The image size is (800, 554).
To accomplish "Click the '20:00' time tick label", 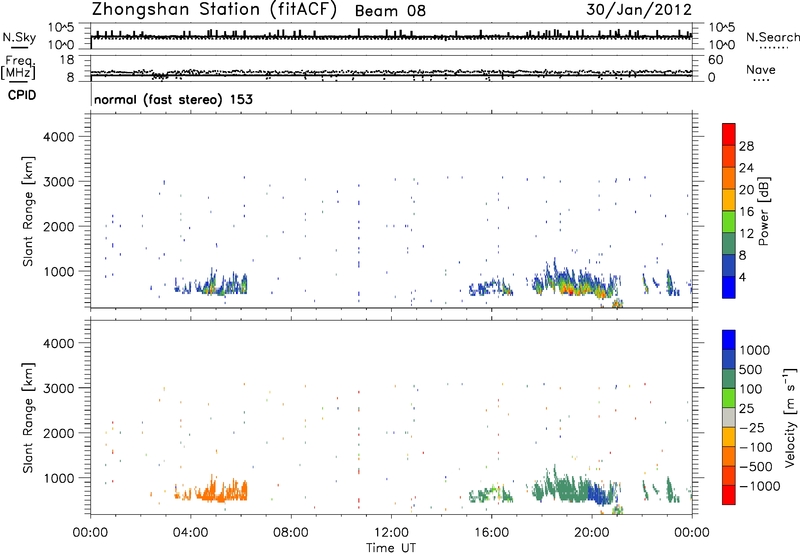I will click(592, 533).
